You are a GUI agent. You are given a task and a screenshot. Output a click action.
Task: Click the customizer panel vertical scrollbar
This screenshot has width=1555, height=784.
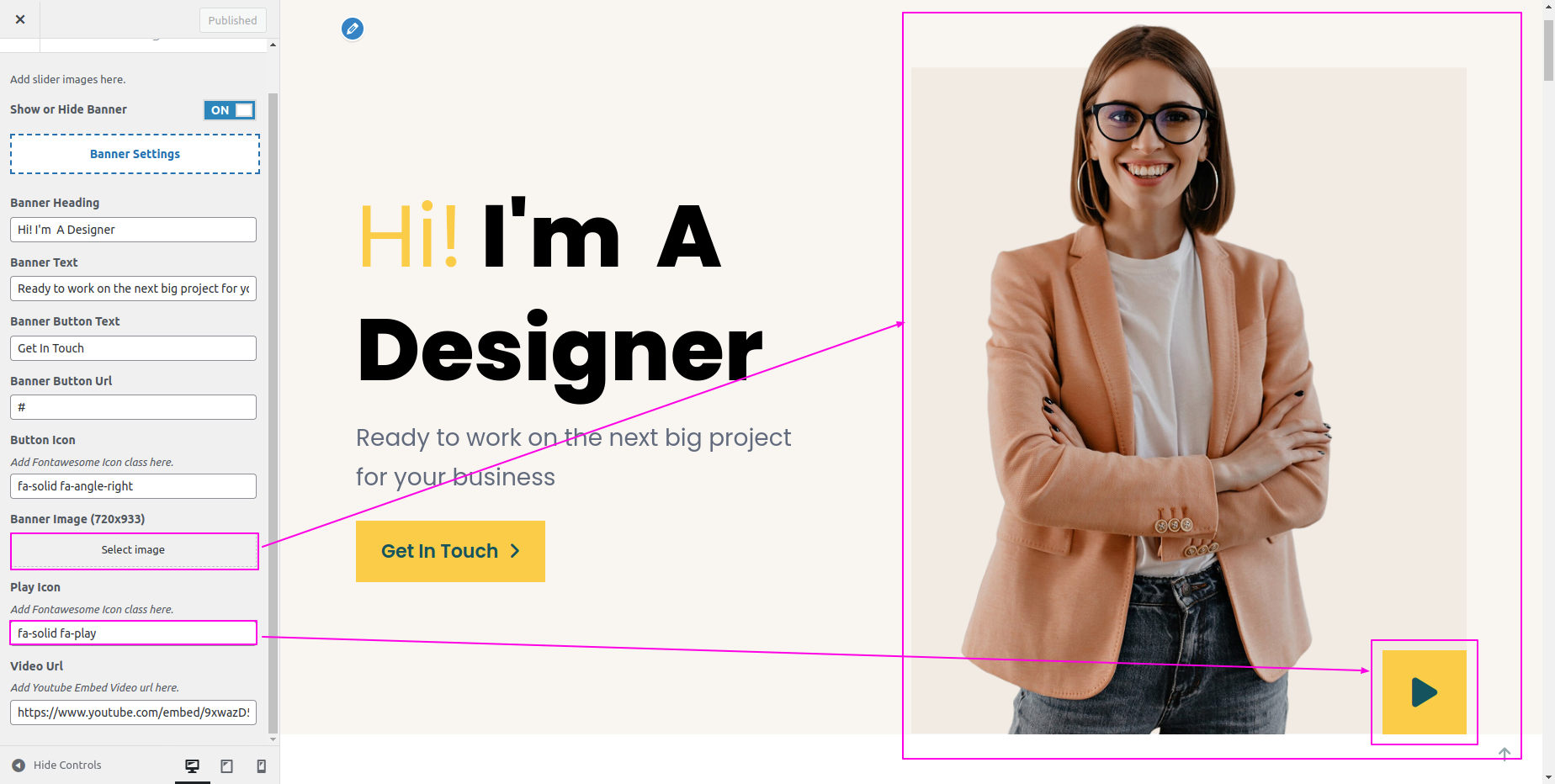tap(273, 412)
